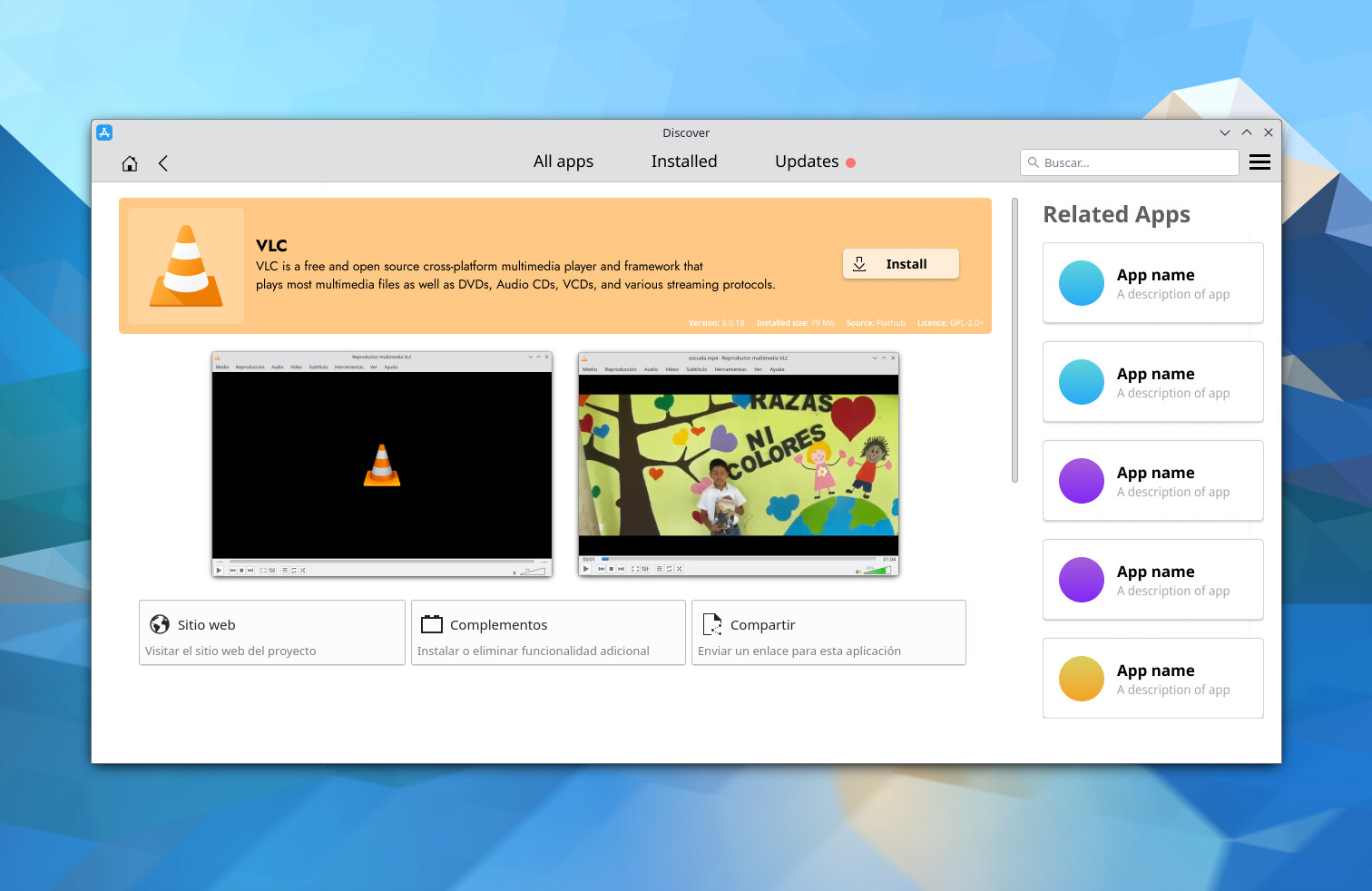Open Complementos to manage add-ons
This screenshot has width=1372, height=891.
point(548,632)
